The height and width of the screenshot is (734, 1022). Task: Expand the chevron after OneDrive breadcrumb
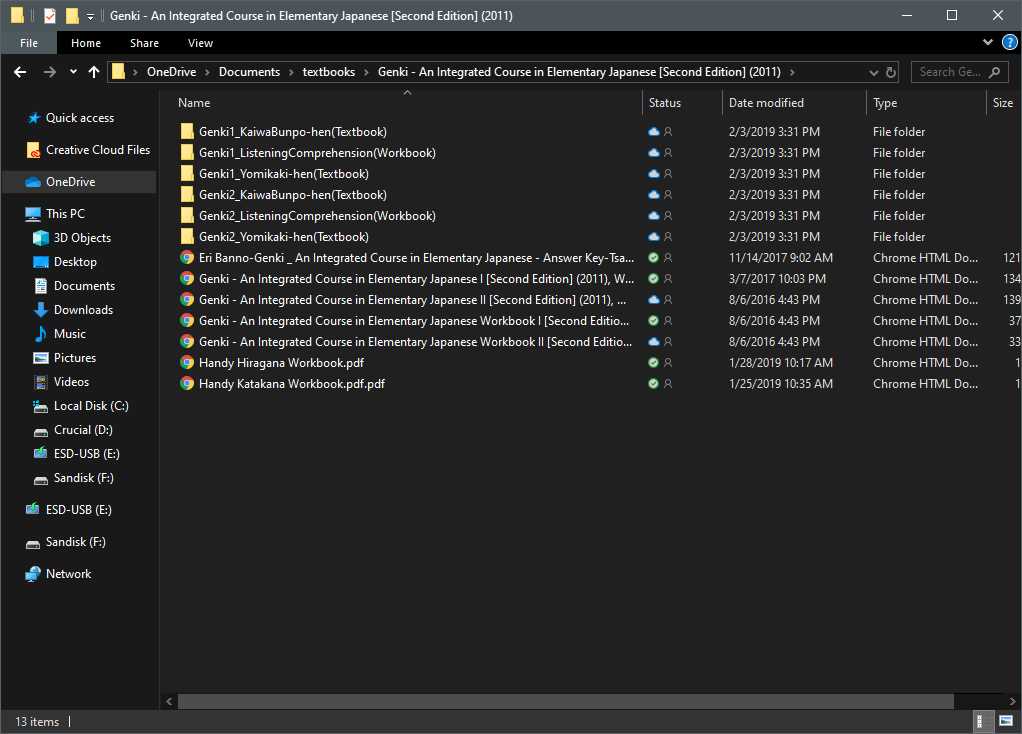point(207,72)
